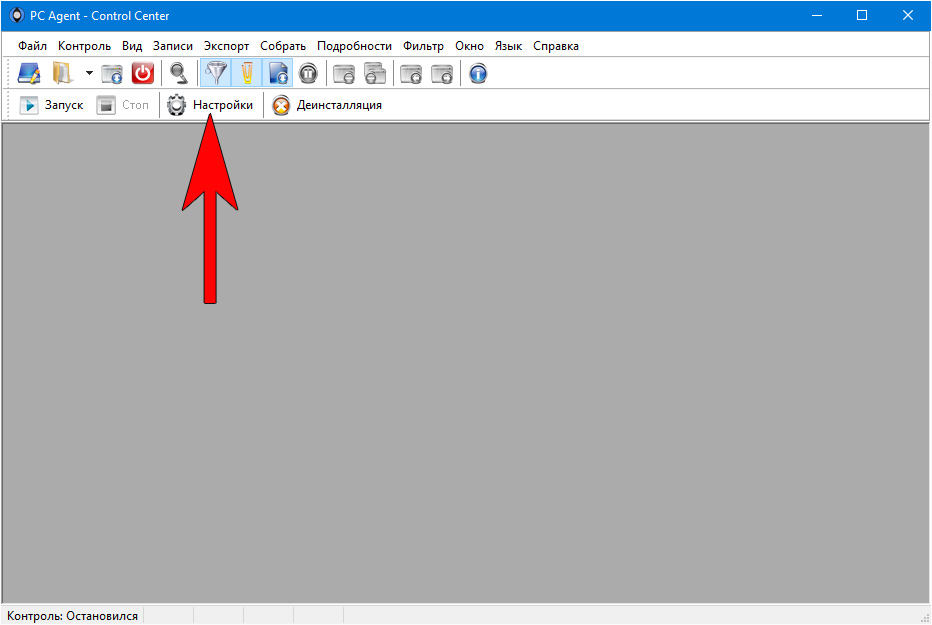
Task: Toggle the blue document toolbar button
Action: (x=278, y=73)
